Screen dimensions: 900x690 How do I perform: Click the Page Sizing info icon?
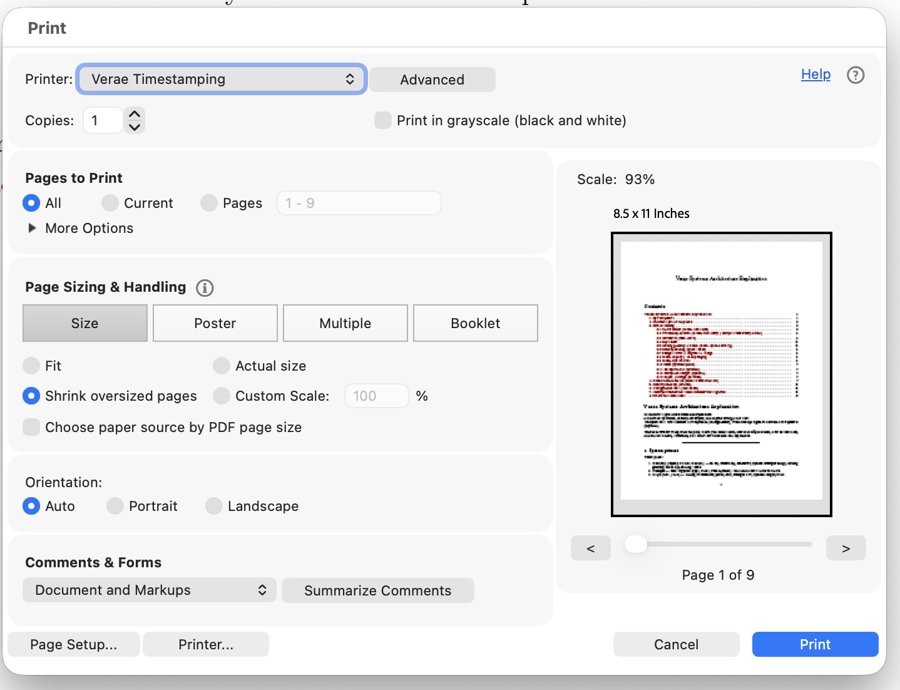pos(204,288)
